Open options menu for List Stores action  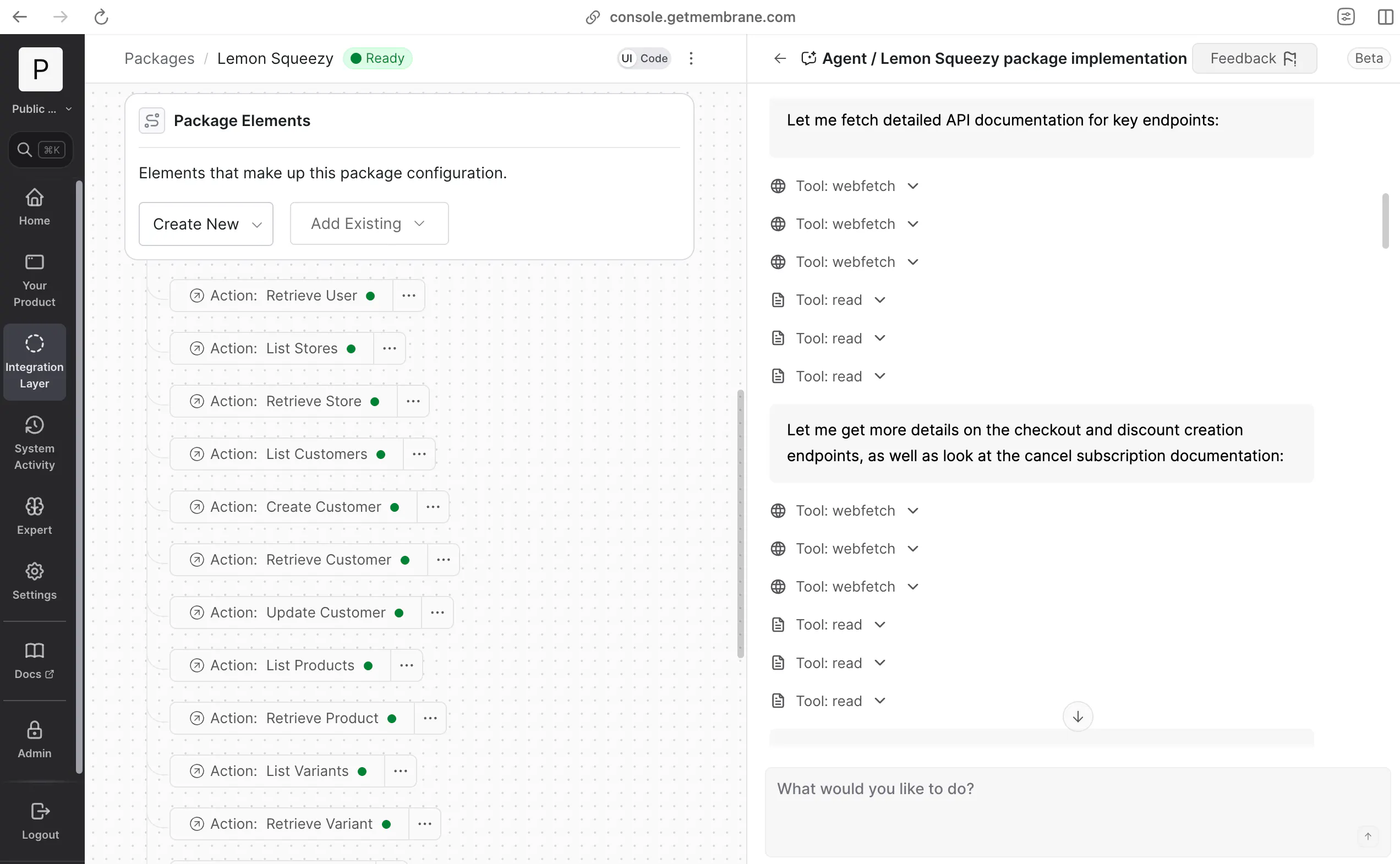pyautogui.click(x=390, y=348)
